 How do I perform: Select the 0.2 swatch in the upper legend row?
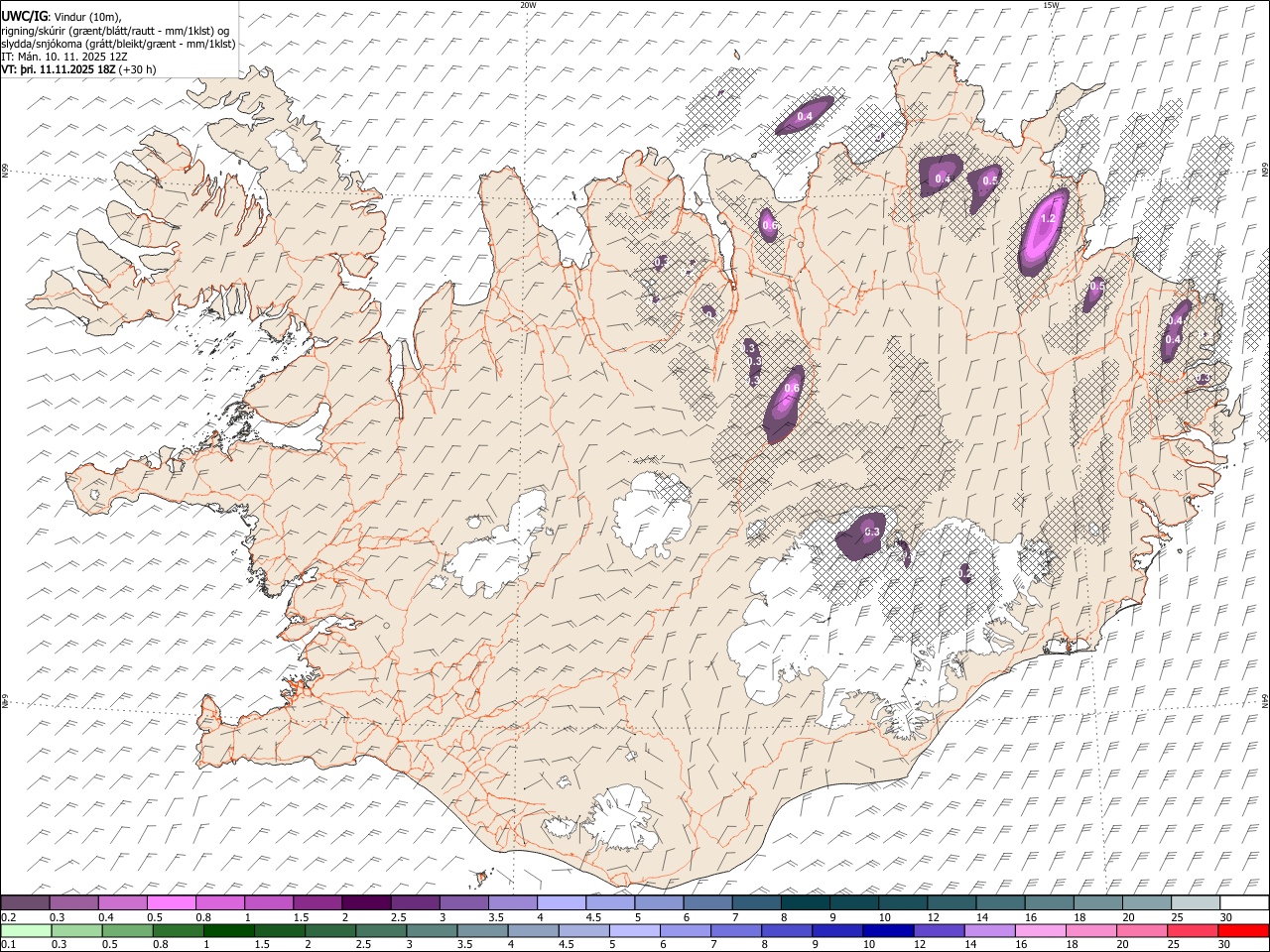click(25, 903)
